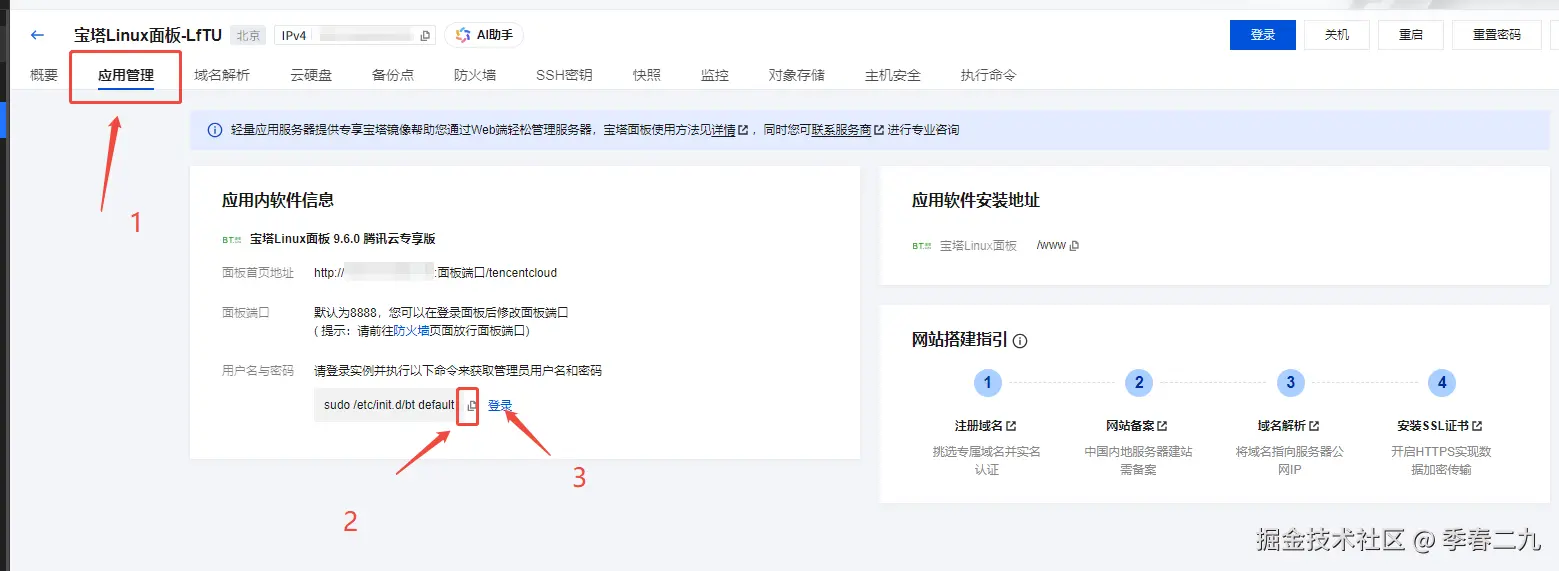Image resolution: width=1559 pixels, height=571 pixels.
Task: Click the info icon in blue banner
Action: [215, 130]
